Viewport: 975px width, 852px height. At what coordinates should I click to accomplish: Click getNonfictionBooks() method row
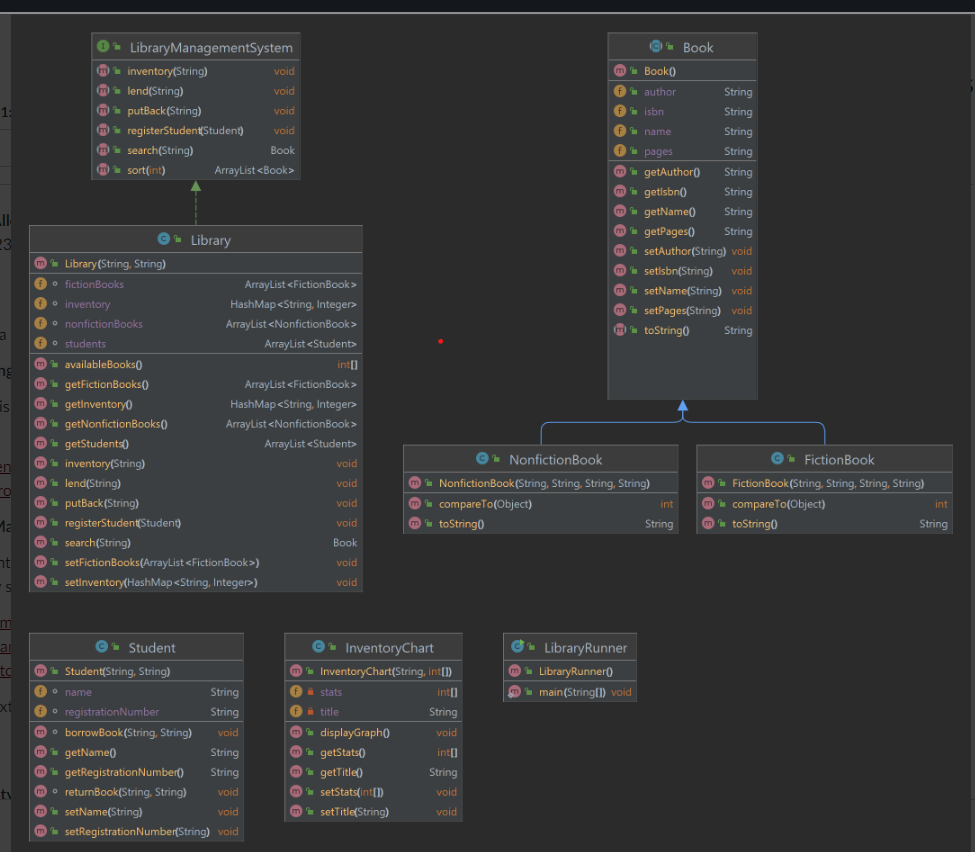[x=196, y=424]
